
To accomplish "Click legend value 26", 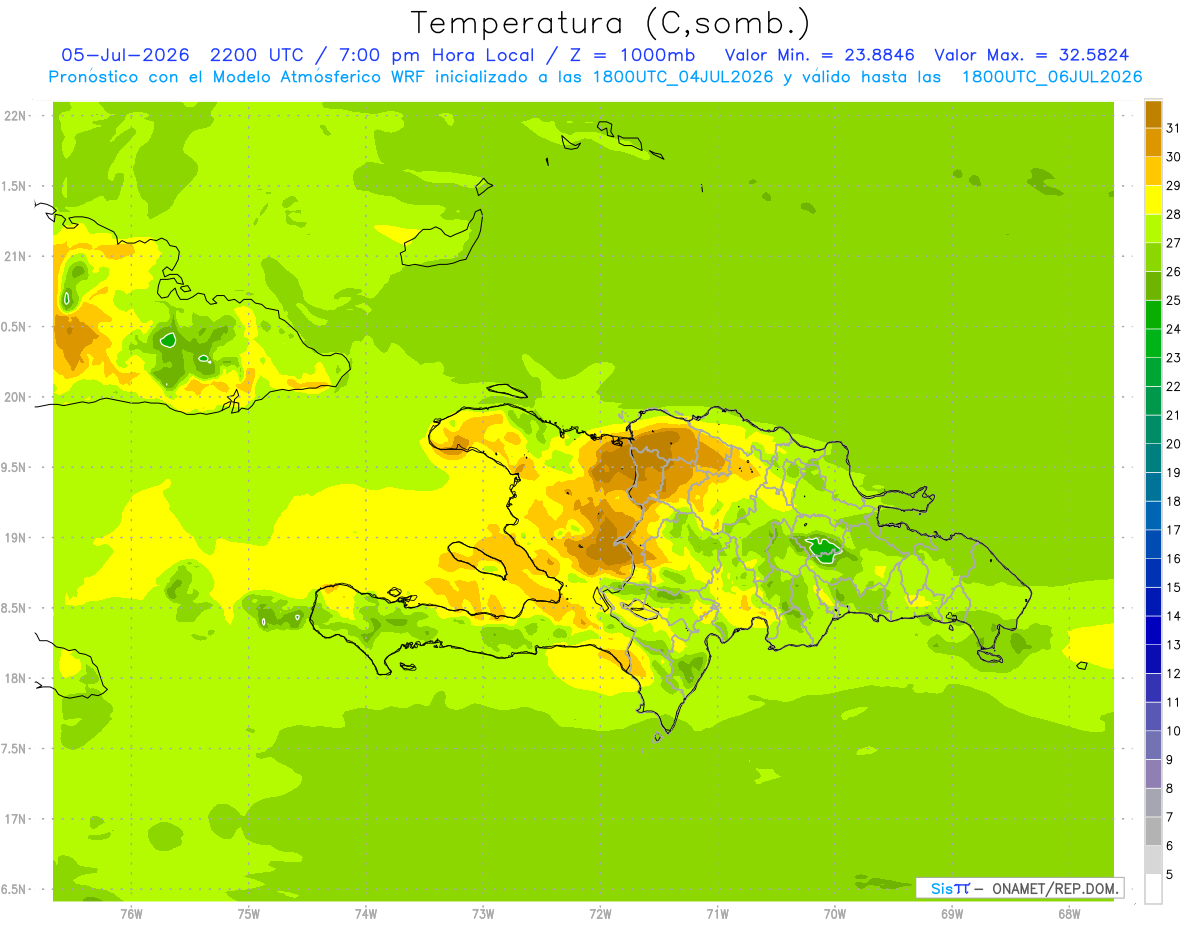I will 1173,272.
